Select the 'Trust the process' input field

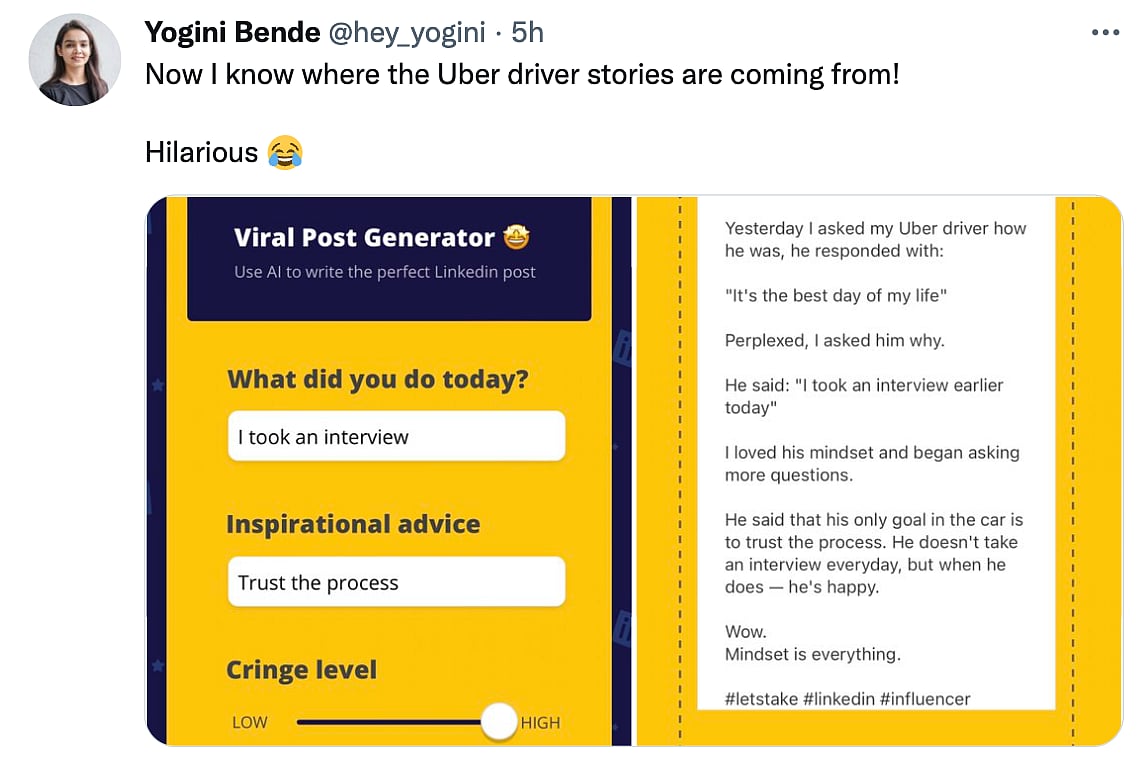coord(396,581)
